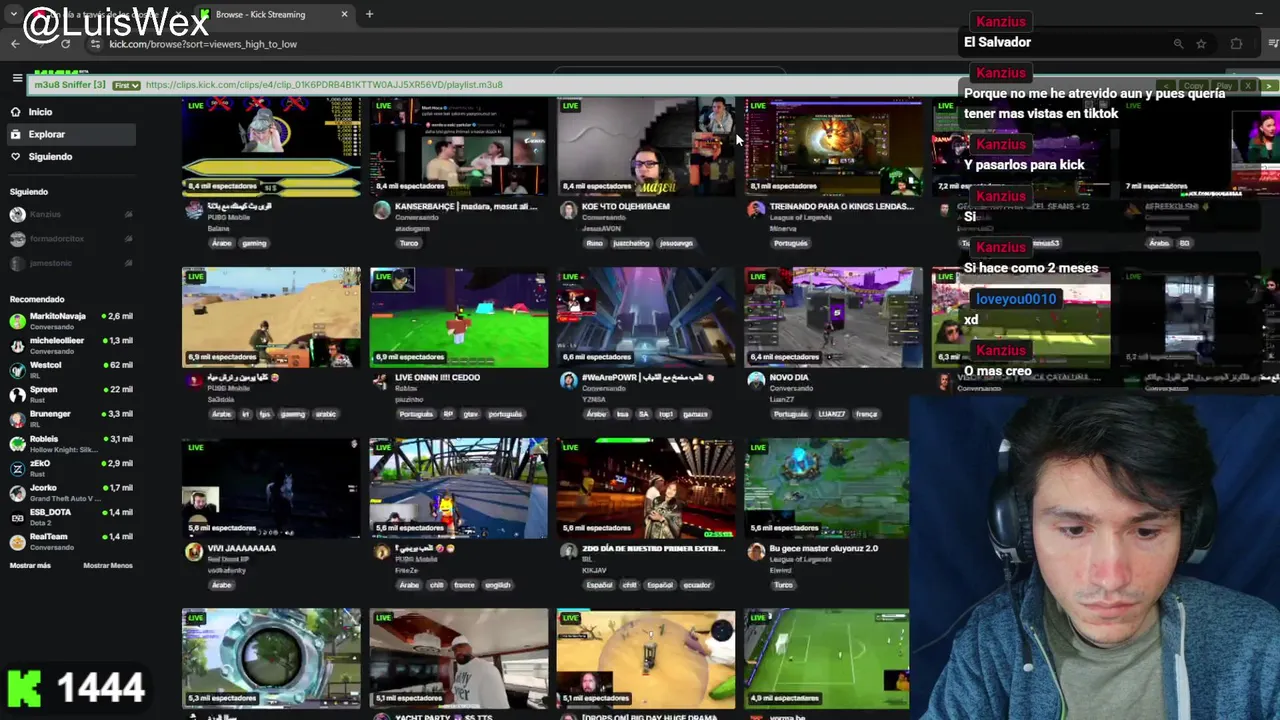
Task: Click the Português tag under the TREINANDO stream
Action: pos(790,243)
